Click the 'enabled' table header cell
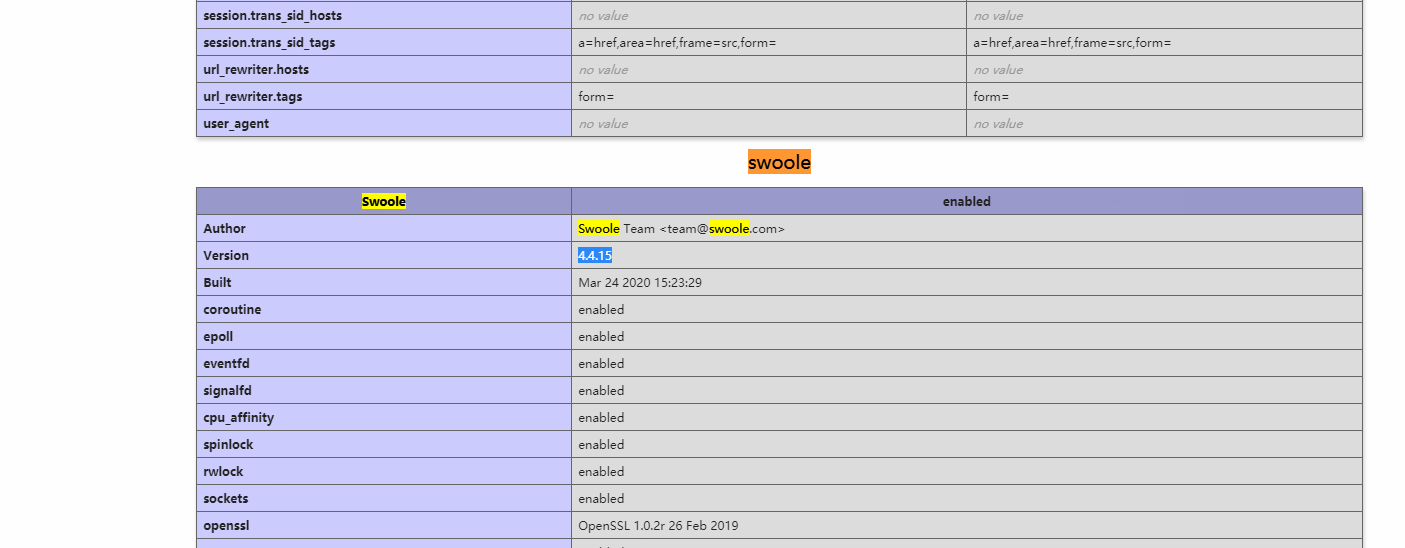 (x=967, y=201)
